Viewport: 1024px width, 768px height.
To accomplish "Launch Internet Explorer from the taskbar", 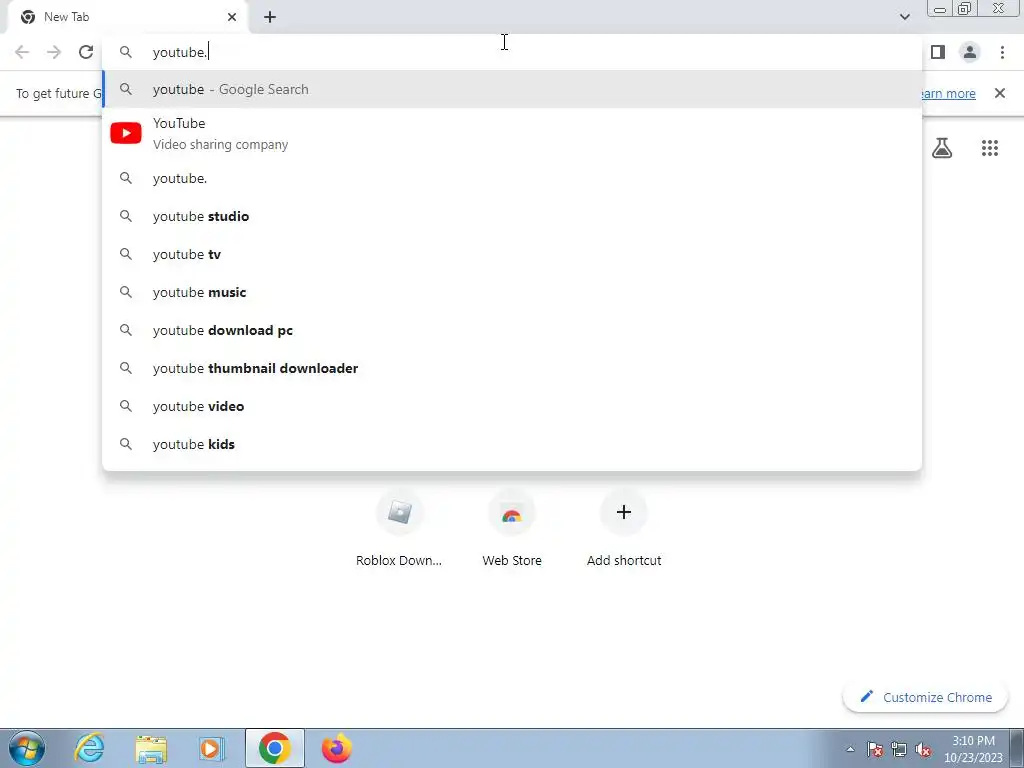I will click(x=89, y=748).
